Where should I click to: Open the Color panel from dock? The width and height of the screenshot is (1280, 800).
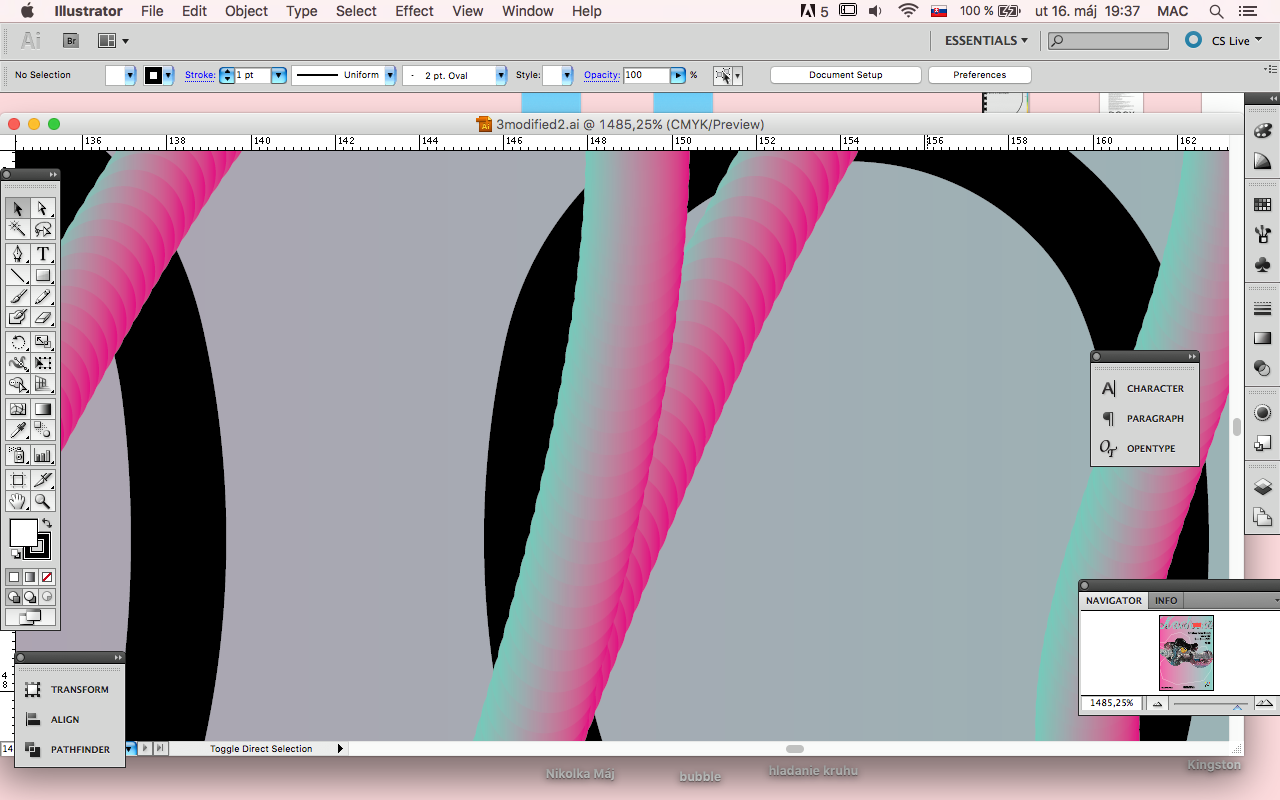1262,131
